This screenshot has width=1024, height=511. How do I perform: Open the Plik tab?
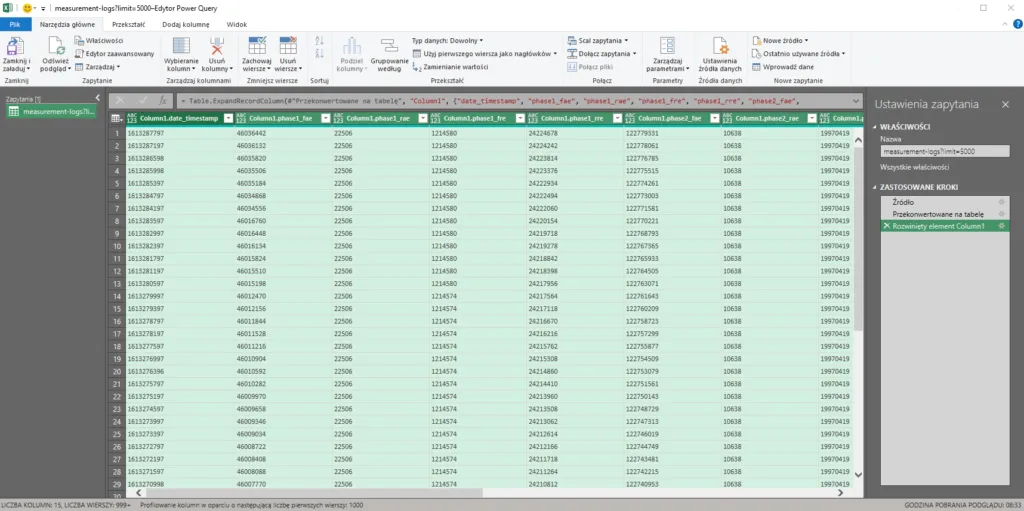coord(16,24)
